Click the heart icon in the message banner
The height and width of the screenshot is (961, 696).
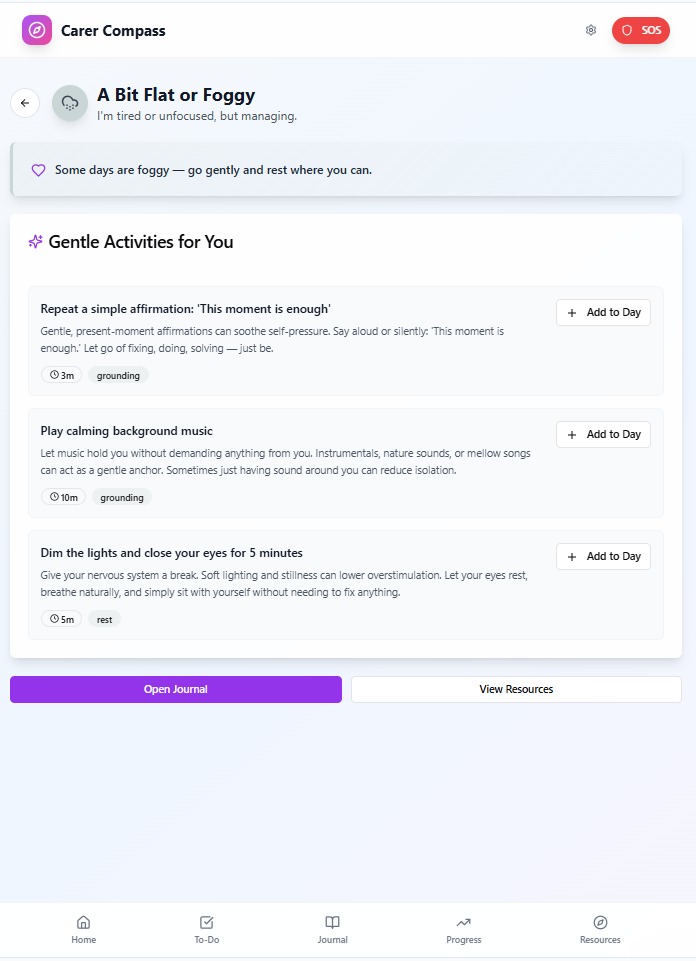tap(38, 170)
